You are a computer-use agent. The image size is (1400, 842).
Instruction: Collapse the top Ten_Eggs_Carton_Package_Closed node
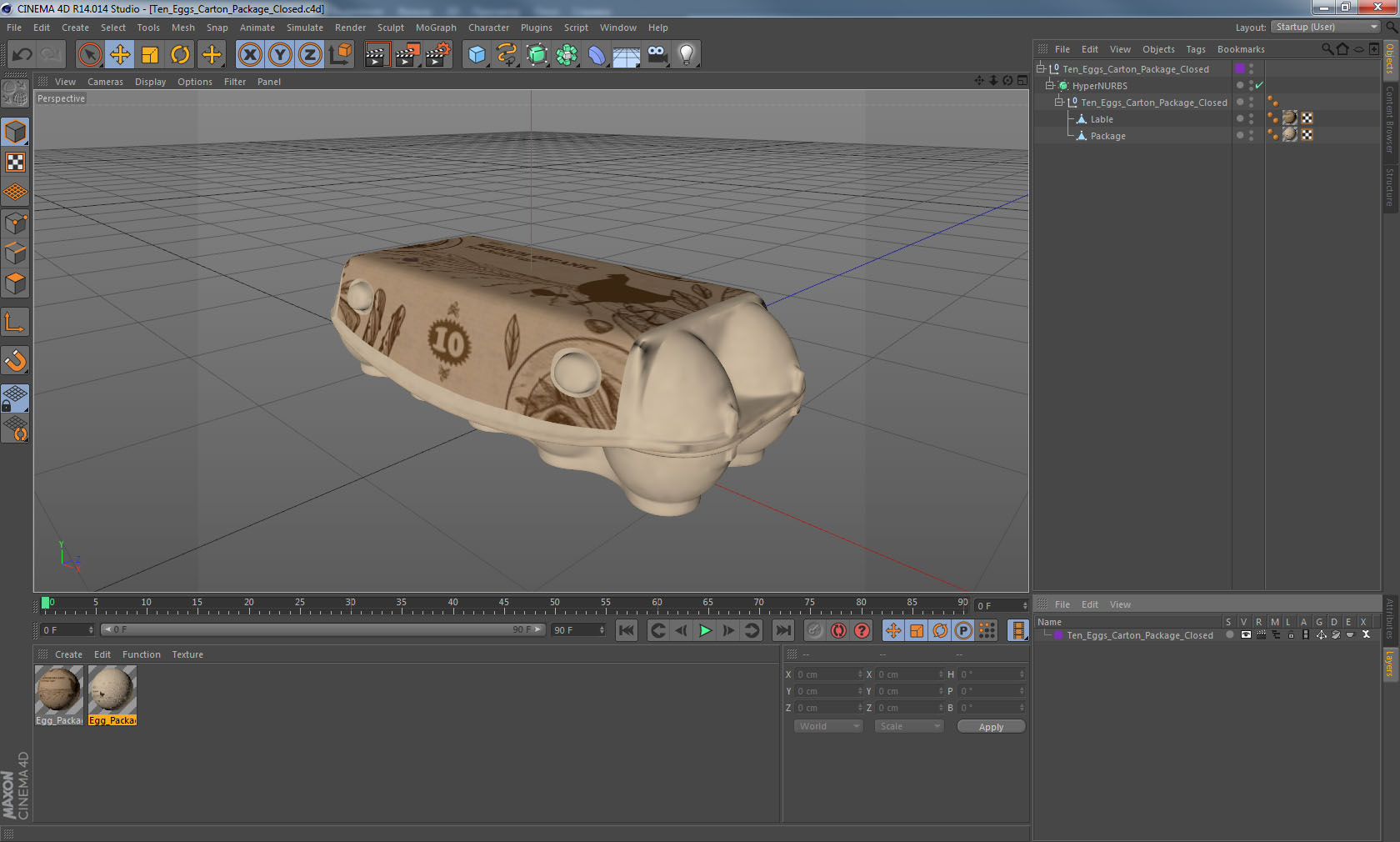(x=1040, y=68)
